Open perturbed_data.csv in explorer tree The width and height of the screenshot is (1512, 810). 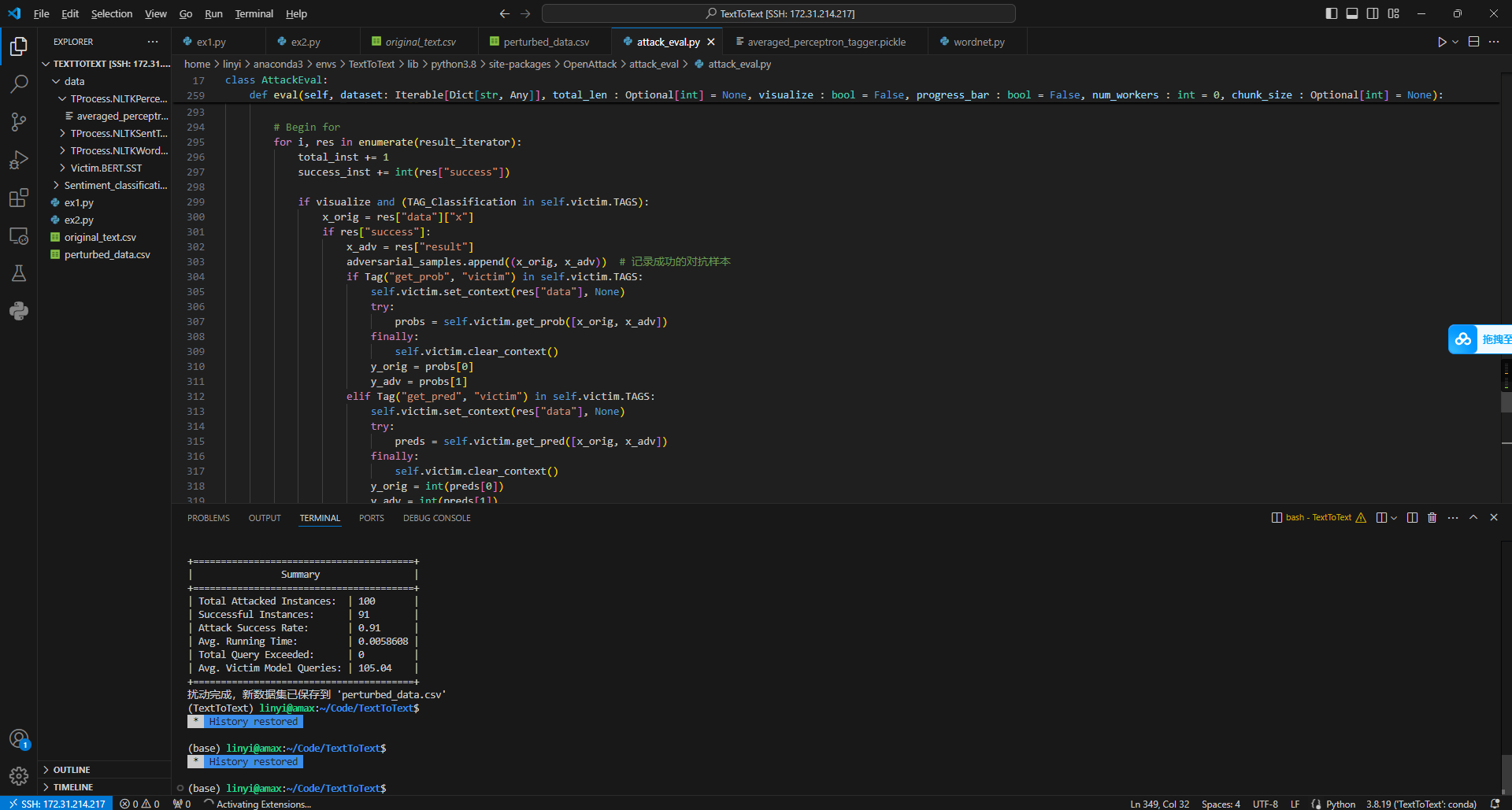(106, 254)
